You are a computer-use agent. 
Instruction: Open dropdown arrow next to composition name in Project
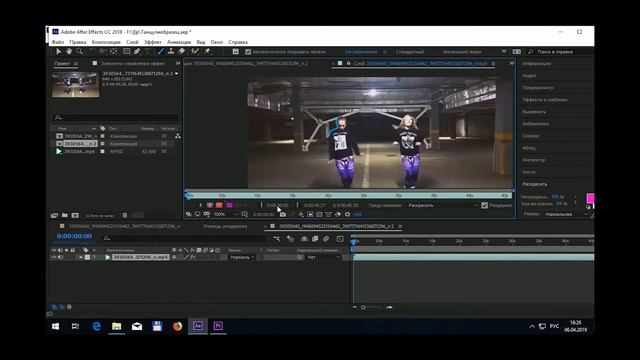[177, 74]
